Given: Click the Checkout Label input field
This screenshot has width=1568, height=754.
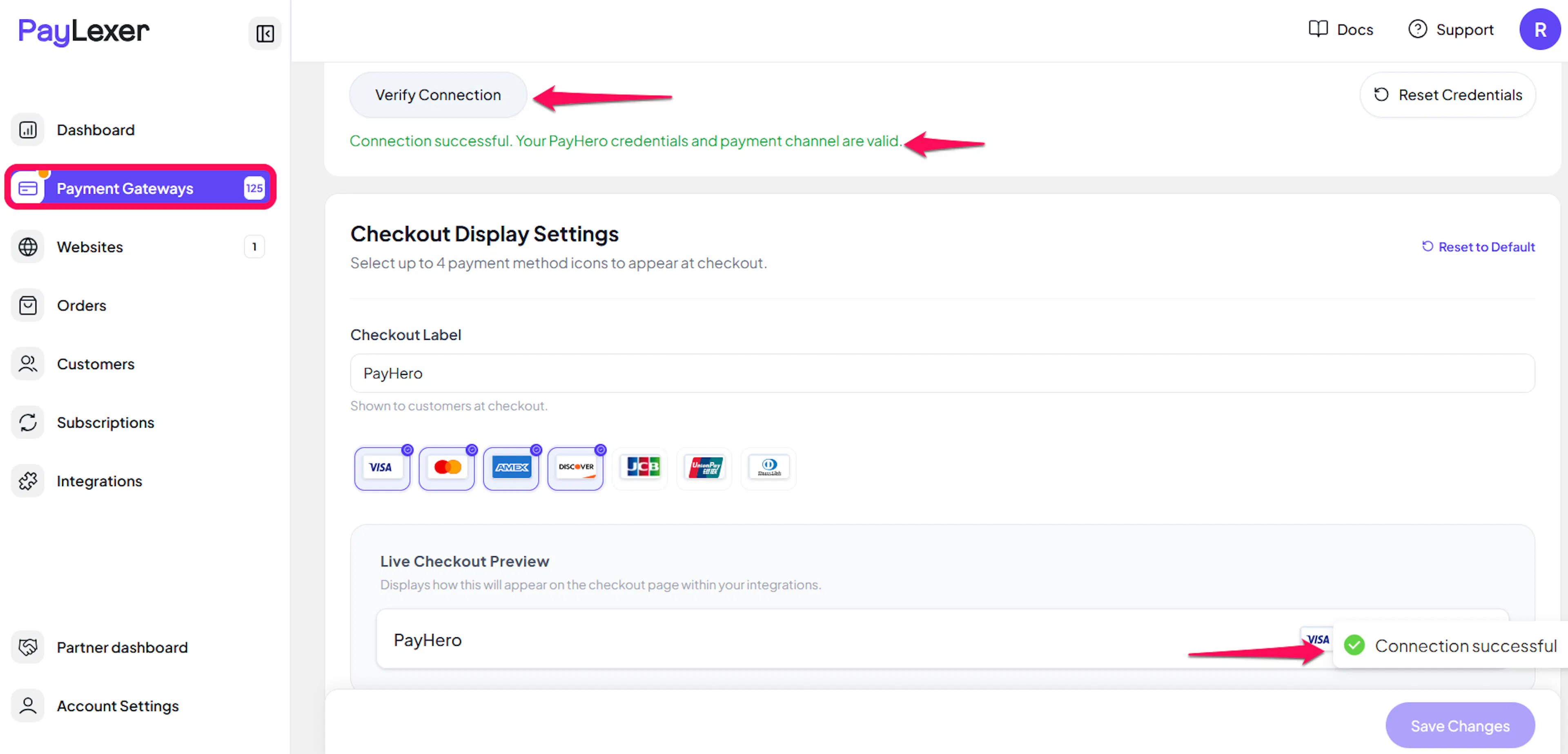Looking at the screenshot, I should (x=942, y=373).
